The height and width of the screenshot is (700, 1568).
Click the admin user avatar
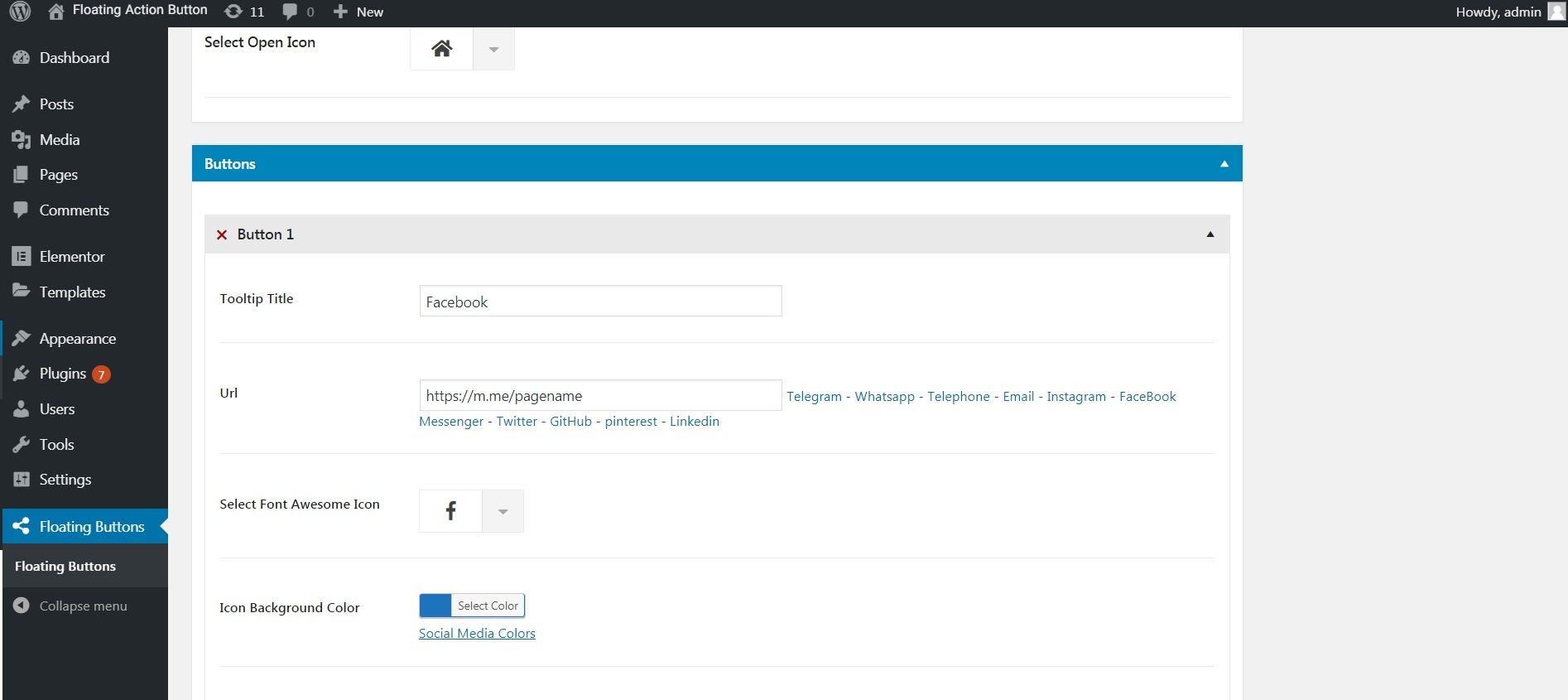pyautogui.click(x=1556, y=12)
